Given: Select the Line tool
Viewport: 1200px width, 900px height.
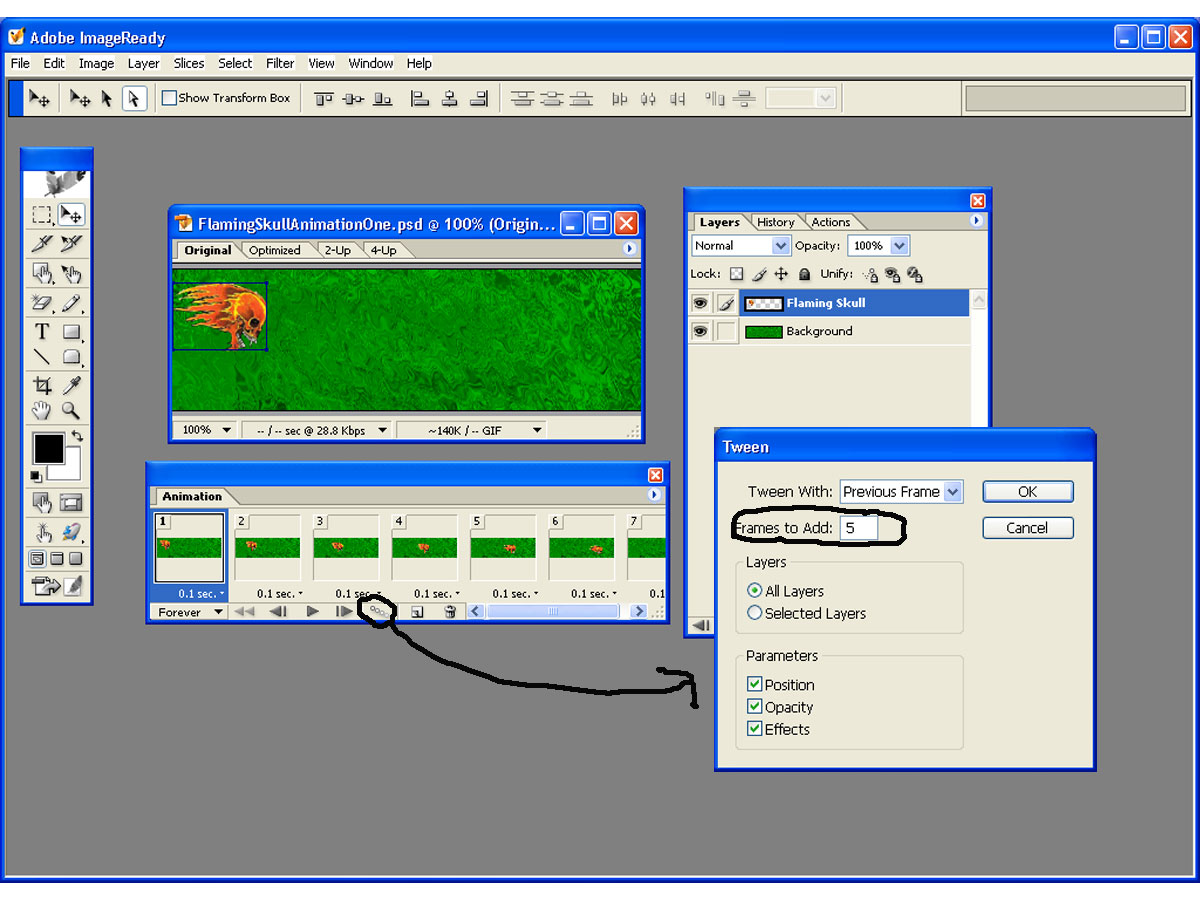Looking at the screenshot, I should 42,356.
